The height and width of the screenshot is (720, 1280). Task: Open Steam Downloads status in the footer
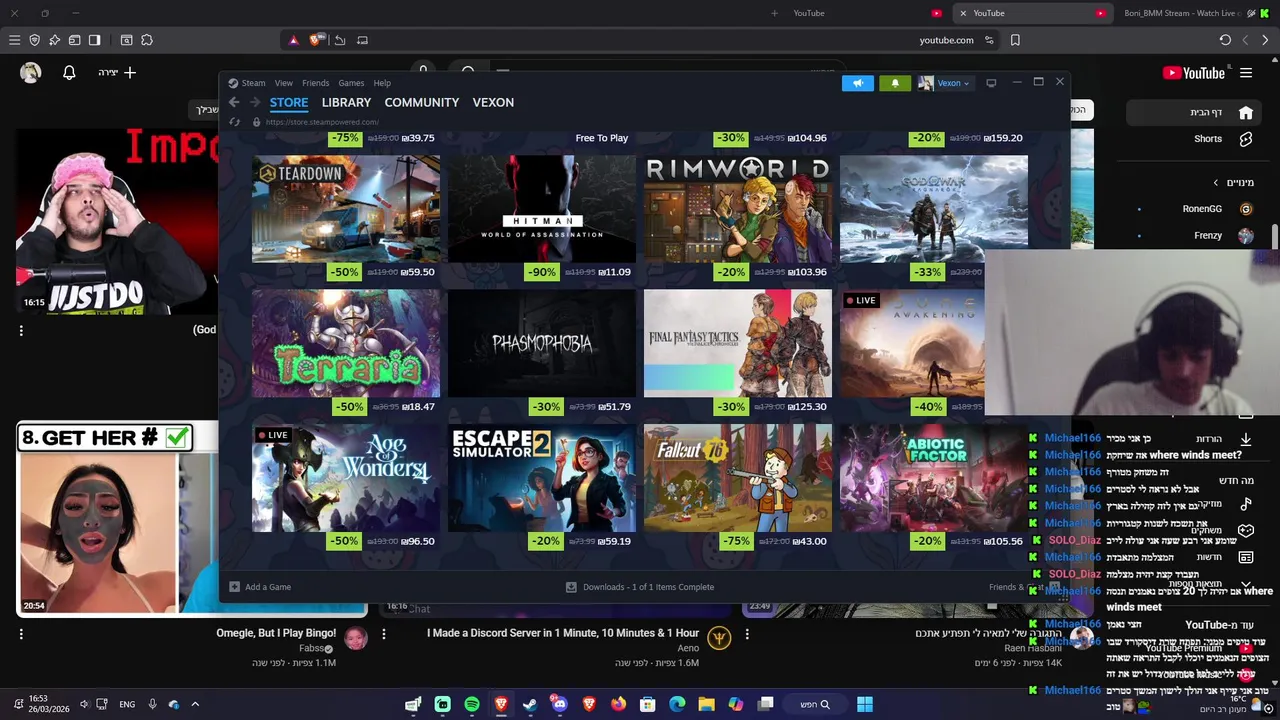(x=640, y=587)
